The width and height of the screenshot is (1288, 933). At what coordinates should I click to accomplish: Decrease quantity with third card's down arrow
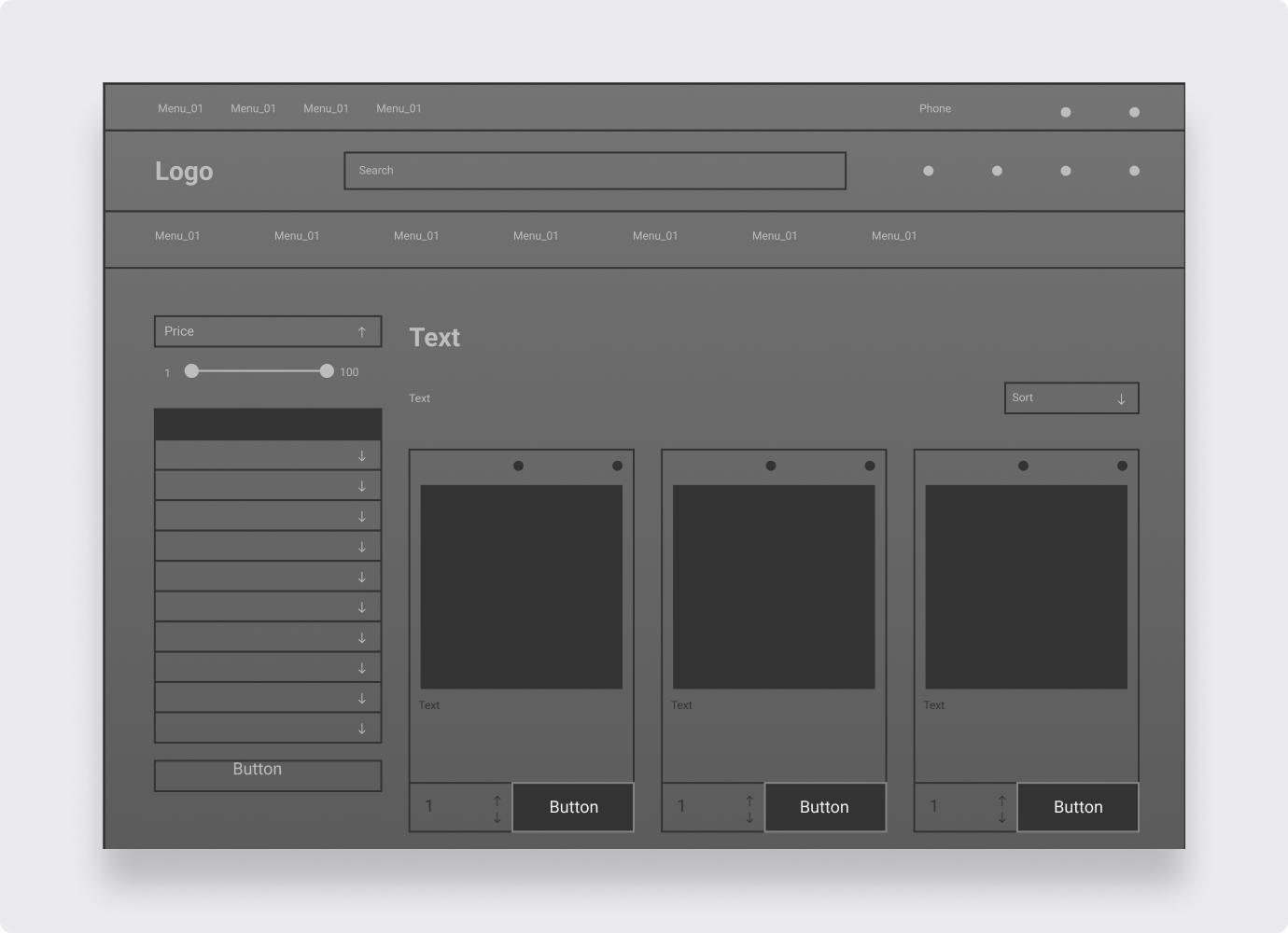coord(1002,817)
